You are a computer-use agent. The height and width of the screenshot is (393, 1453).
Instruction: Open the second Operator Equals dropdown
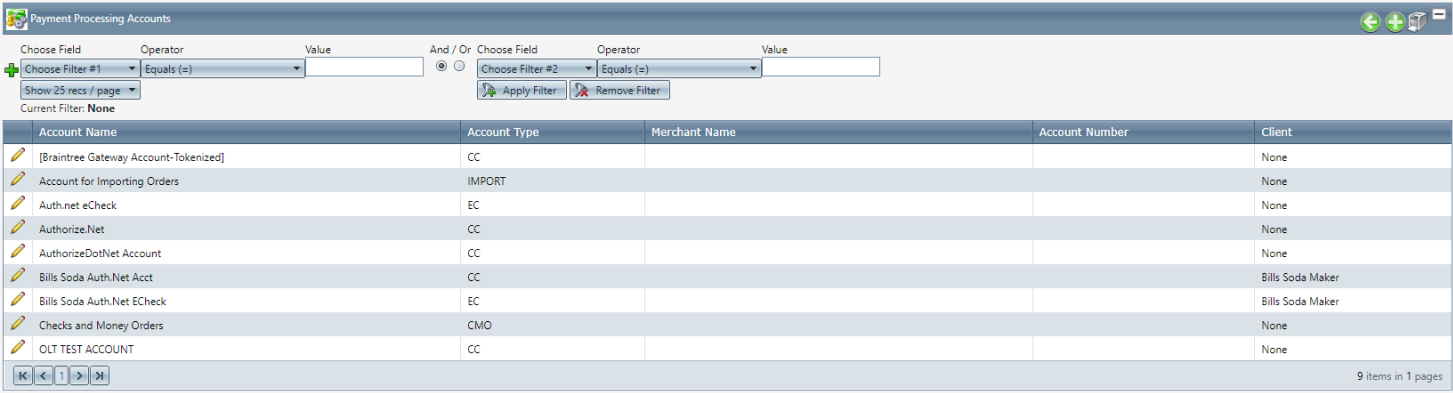tap(679, 69)
